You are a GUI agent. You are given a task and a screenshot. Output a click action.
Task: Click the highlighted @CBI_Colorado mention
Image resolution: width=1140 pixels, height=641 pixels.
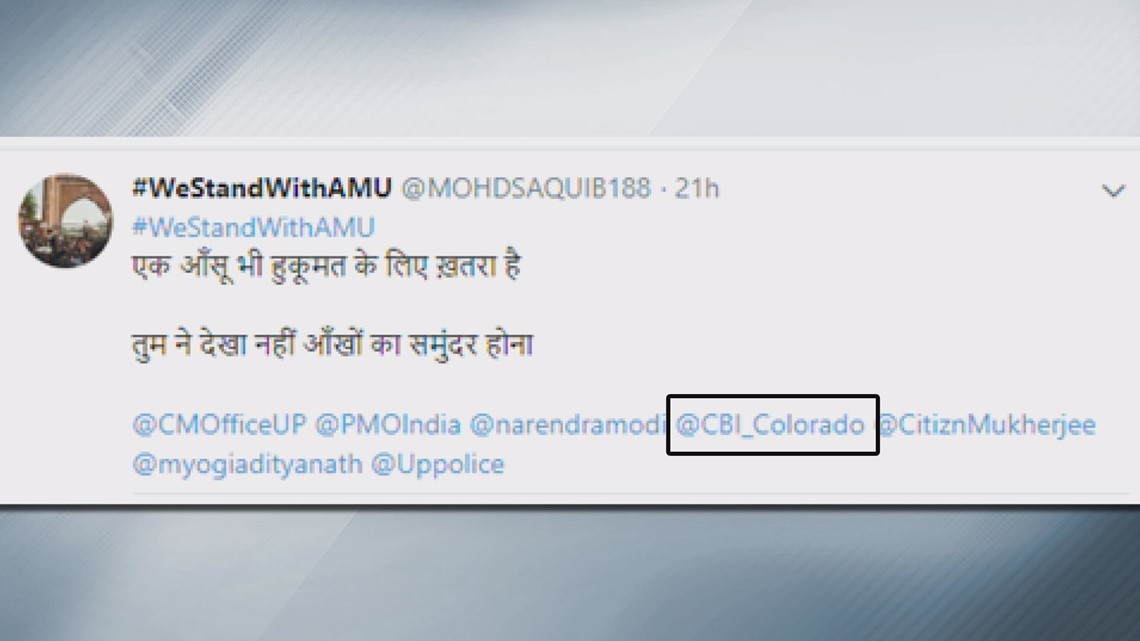(771, 424)
